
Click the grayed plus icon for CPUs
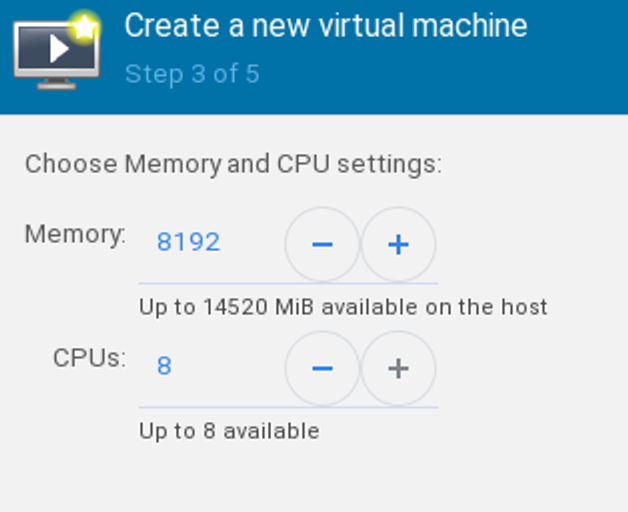(398, 368)
